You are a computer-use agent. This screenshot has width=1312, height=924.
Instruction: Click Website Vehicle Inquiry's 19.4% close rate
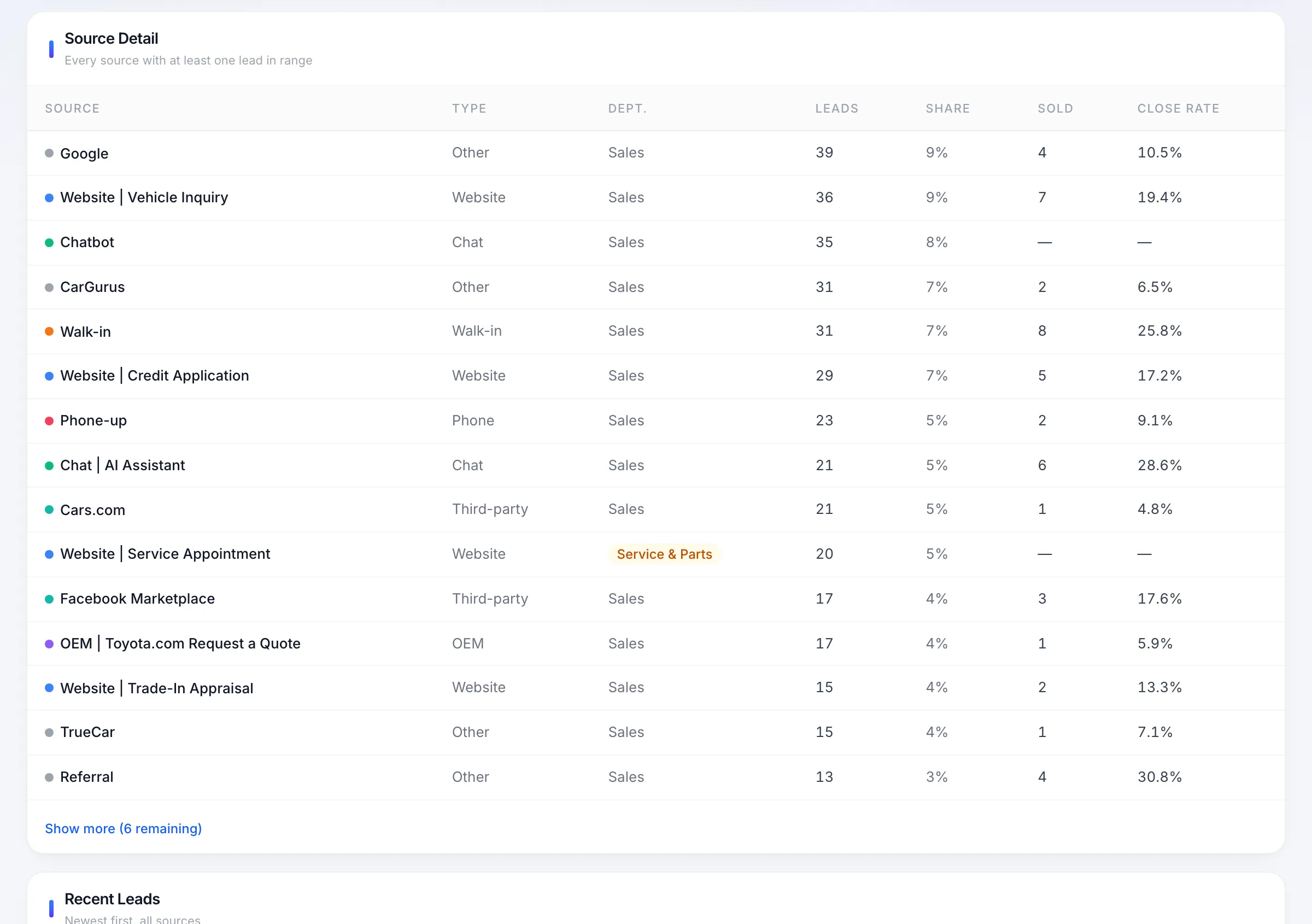pyautogui.click(x=1159, y=197)
